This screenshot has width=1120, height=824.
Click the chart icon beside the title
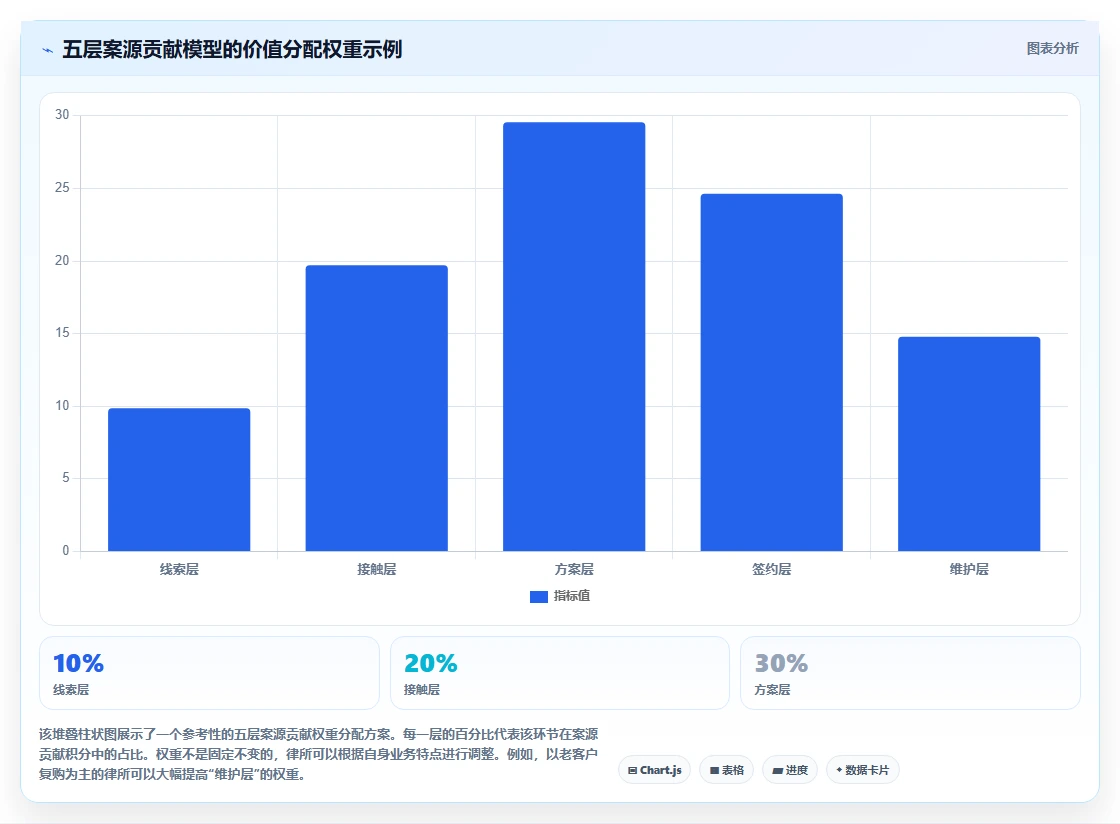coord(48,50)
